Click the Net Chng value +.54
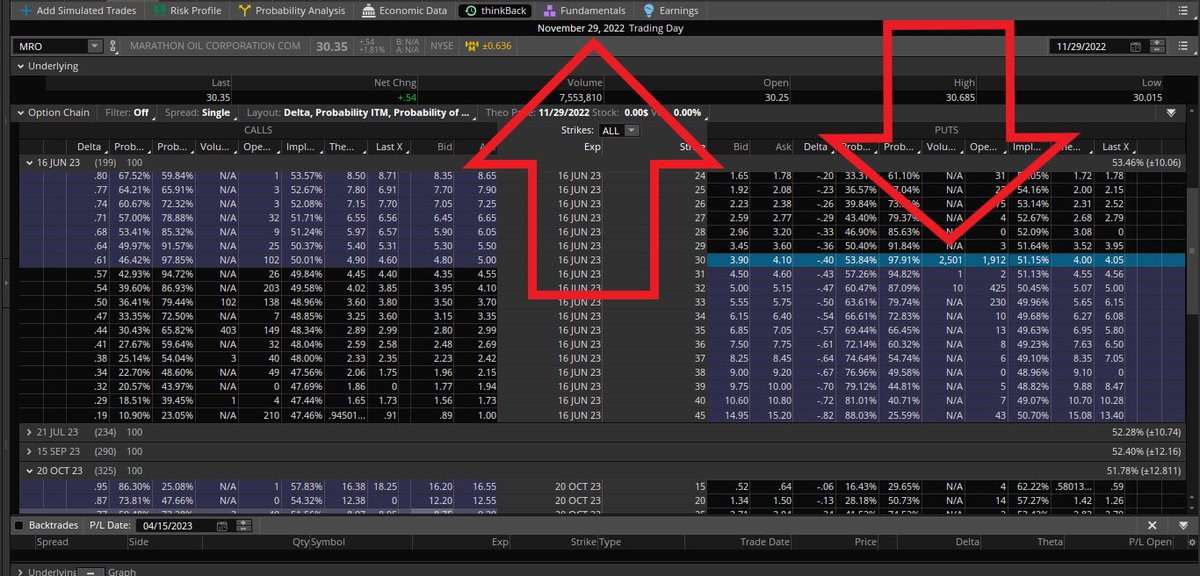 407,97
